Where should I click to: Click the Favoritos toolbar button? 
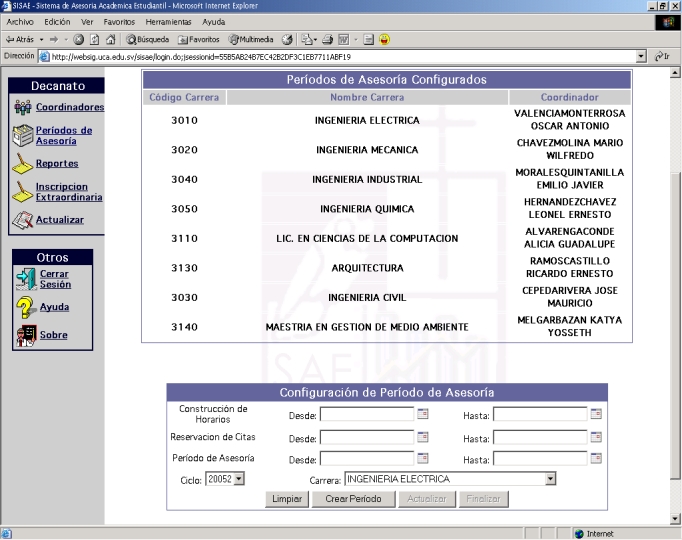[x=199, y=40]
